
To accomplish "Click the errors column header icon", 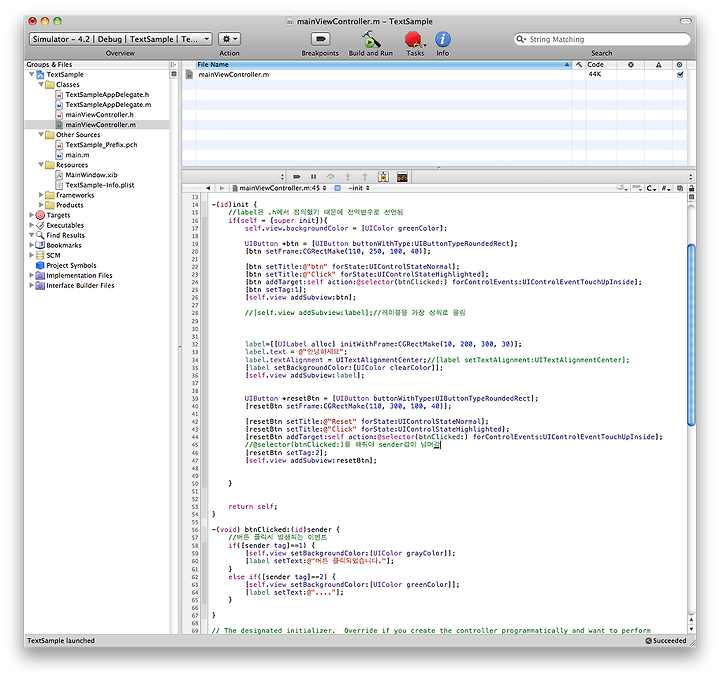I will (x=631, y=65).
